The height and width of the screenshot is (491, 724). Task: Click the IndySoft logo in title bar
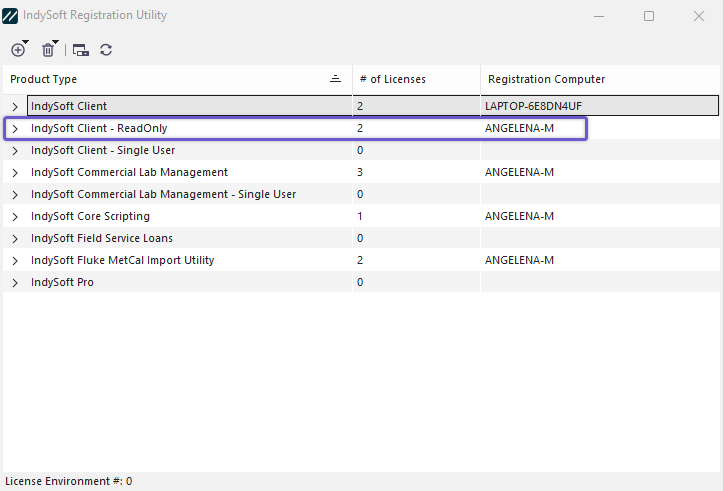click(x=11, y=16)
